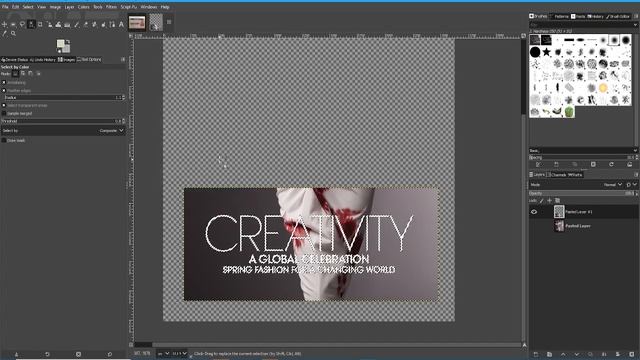Select the Crop tool icon
Viewport: 640px width, 360px height.
tap(40, 24)
